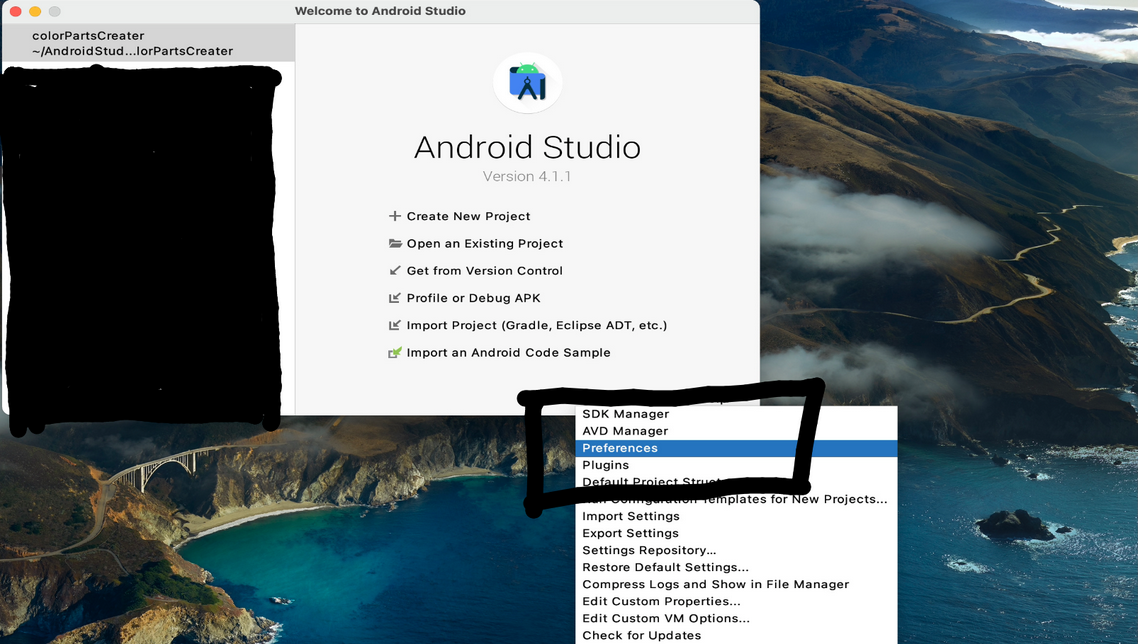Open the colorPartsCreater recent project

(148, 43)
